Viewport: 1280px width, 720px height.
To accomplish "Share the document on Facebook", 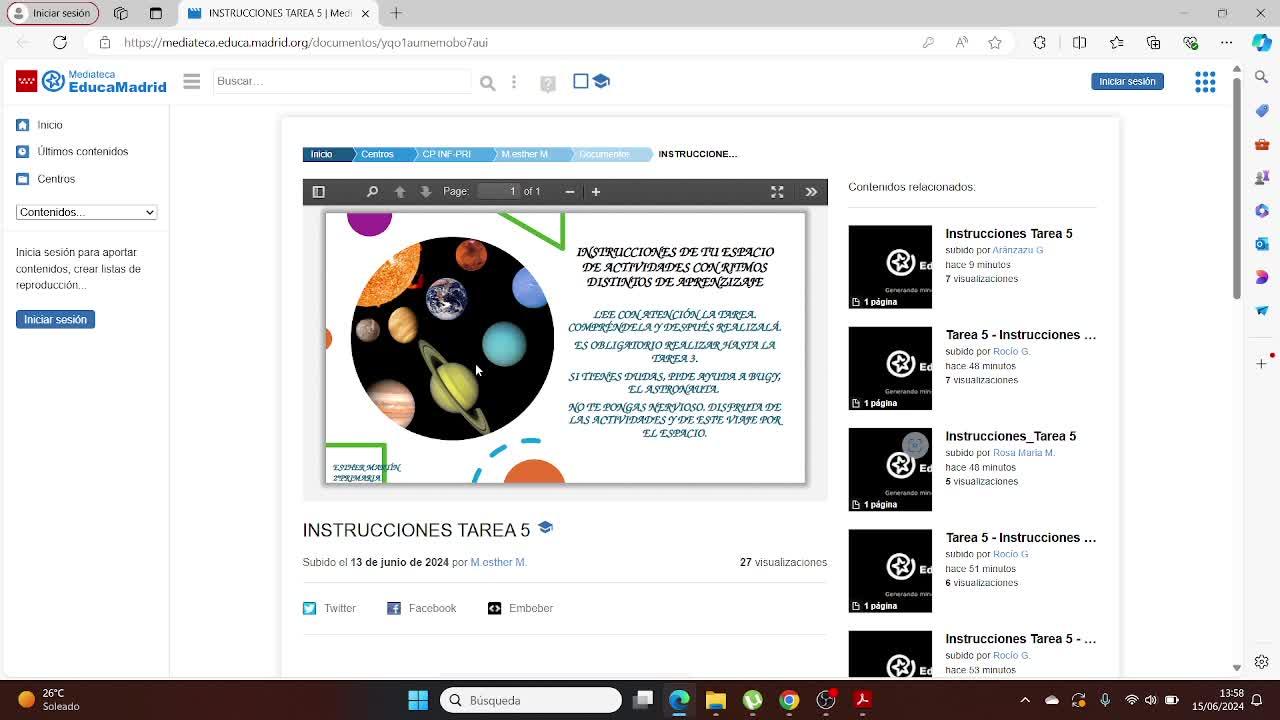I will 421,608.
